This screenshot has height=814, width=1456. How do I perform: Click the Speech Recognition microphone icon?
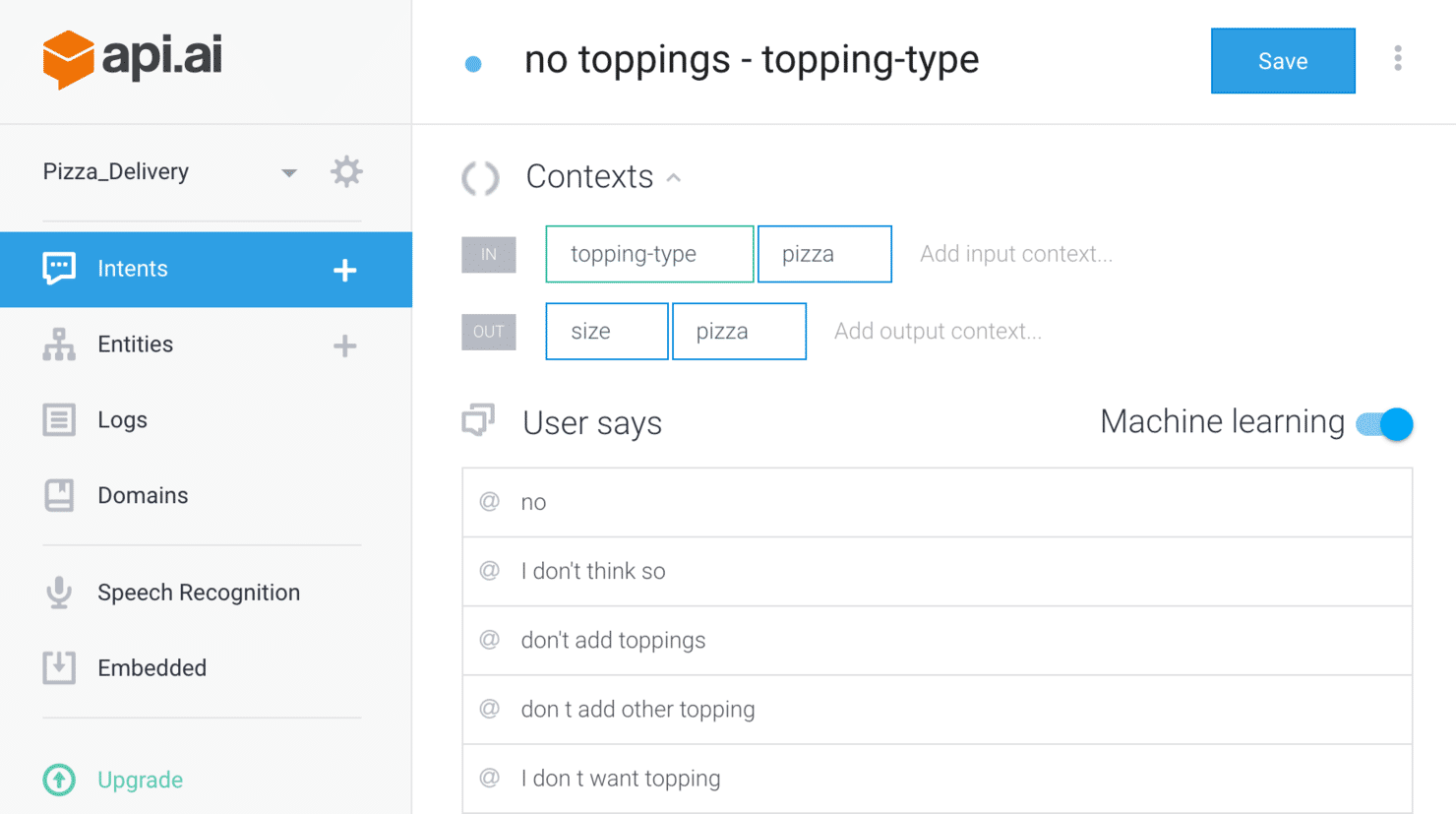click(59, 593)
